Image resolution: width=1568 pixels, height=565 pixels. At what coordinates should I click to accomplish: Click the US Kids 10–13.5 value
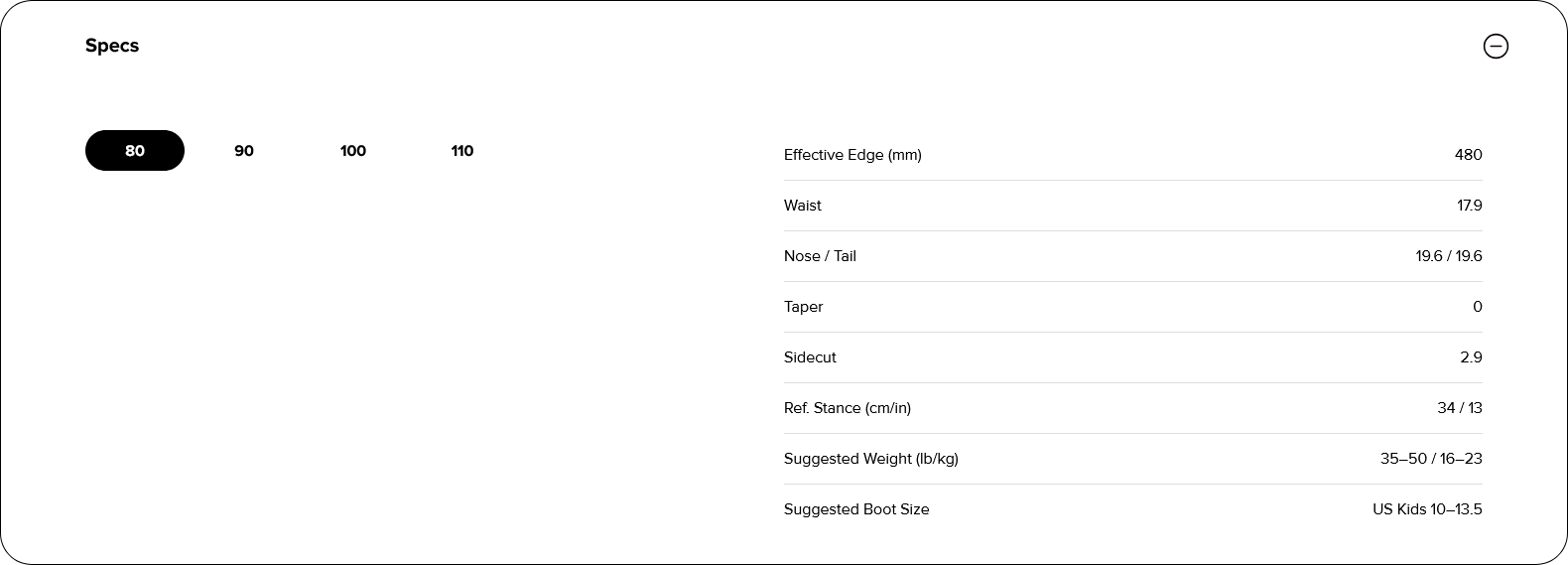click(1427, 509)
